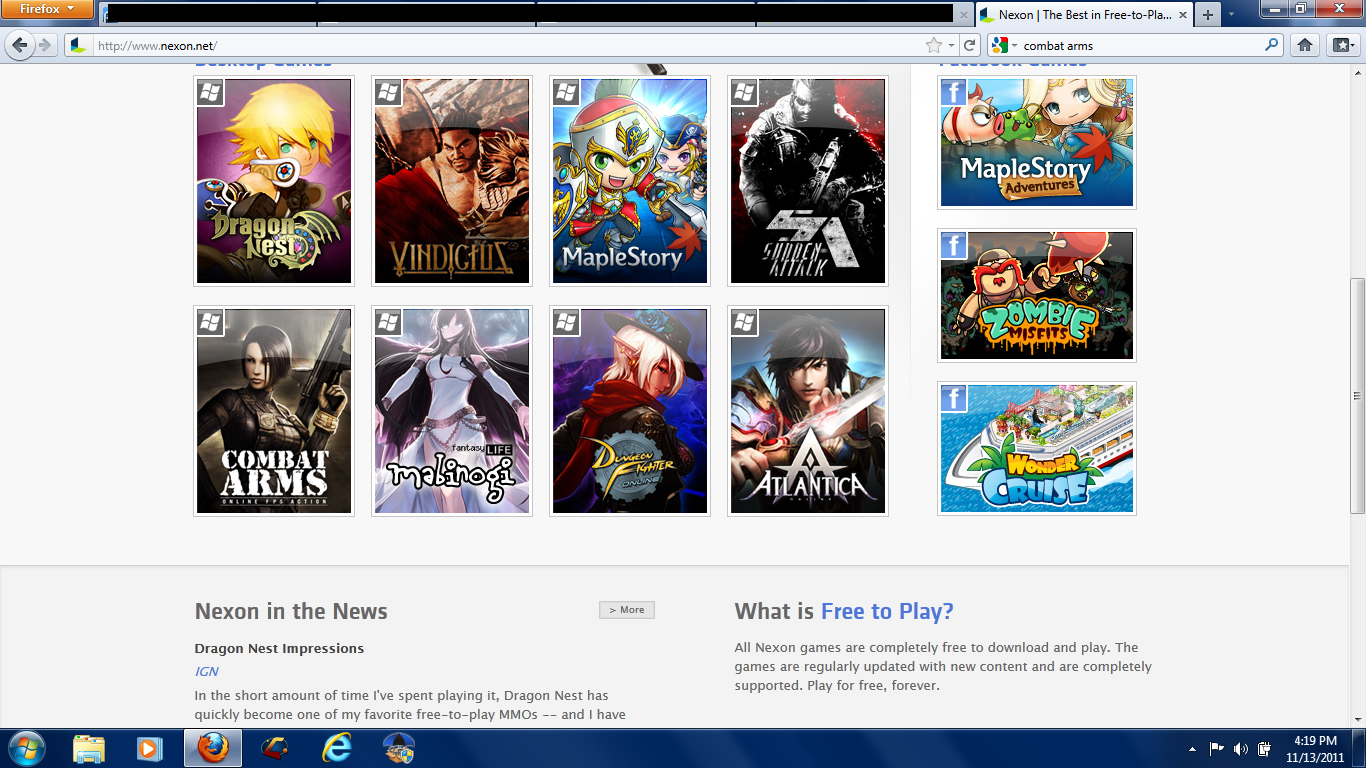Open the Windows Start menu
Image resolution: width=1366 pixels, height=768 pixels.
click(x=27, y=748)
